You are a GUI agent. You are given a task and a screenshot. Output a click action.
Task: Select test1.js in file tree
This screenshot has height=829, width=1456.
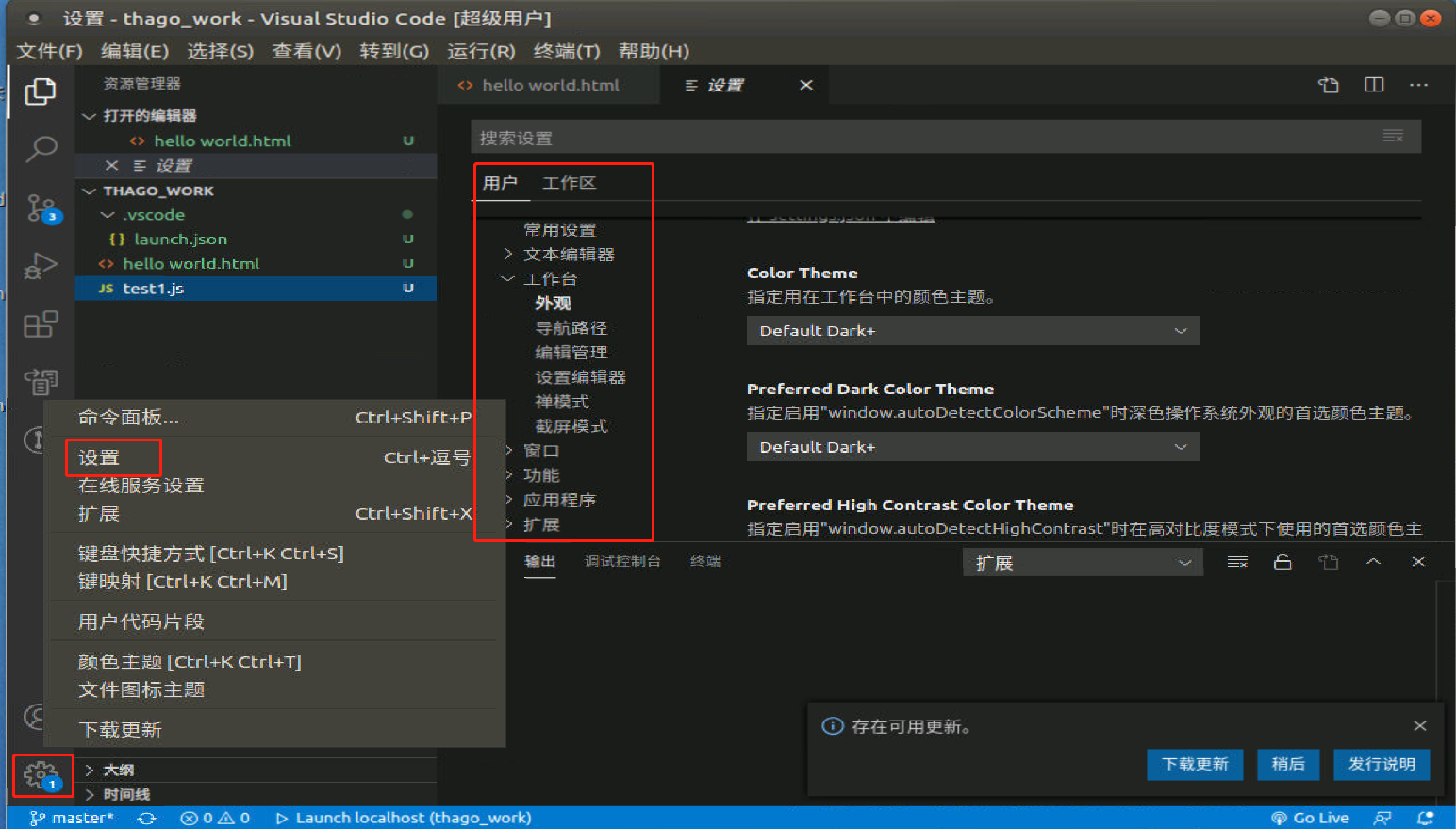tap(256, 289)
